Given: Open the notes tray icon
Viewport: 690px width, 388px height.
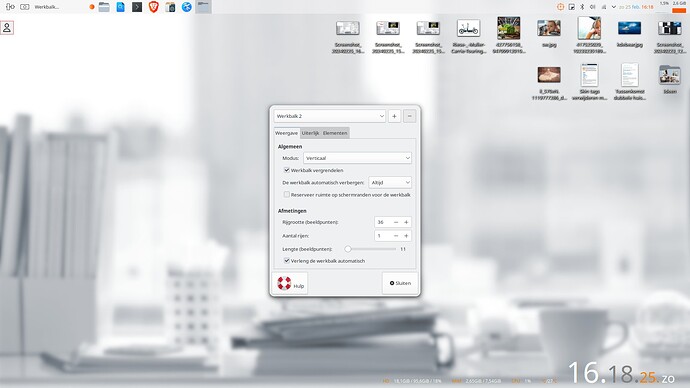Looking at the screenshot, I should (x=571, y=7).
